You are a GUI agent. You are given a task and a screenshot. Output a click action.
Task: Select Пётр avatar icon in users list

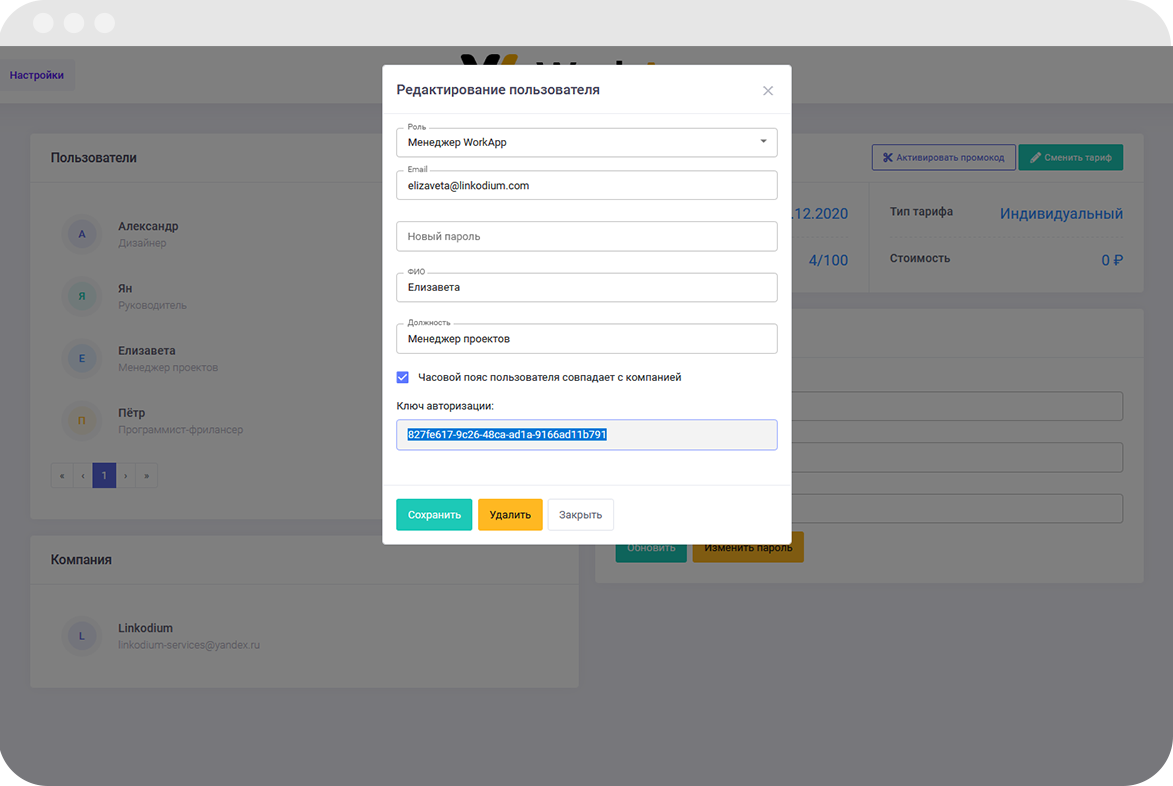(x=82, y=420)
